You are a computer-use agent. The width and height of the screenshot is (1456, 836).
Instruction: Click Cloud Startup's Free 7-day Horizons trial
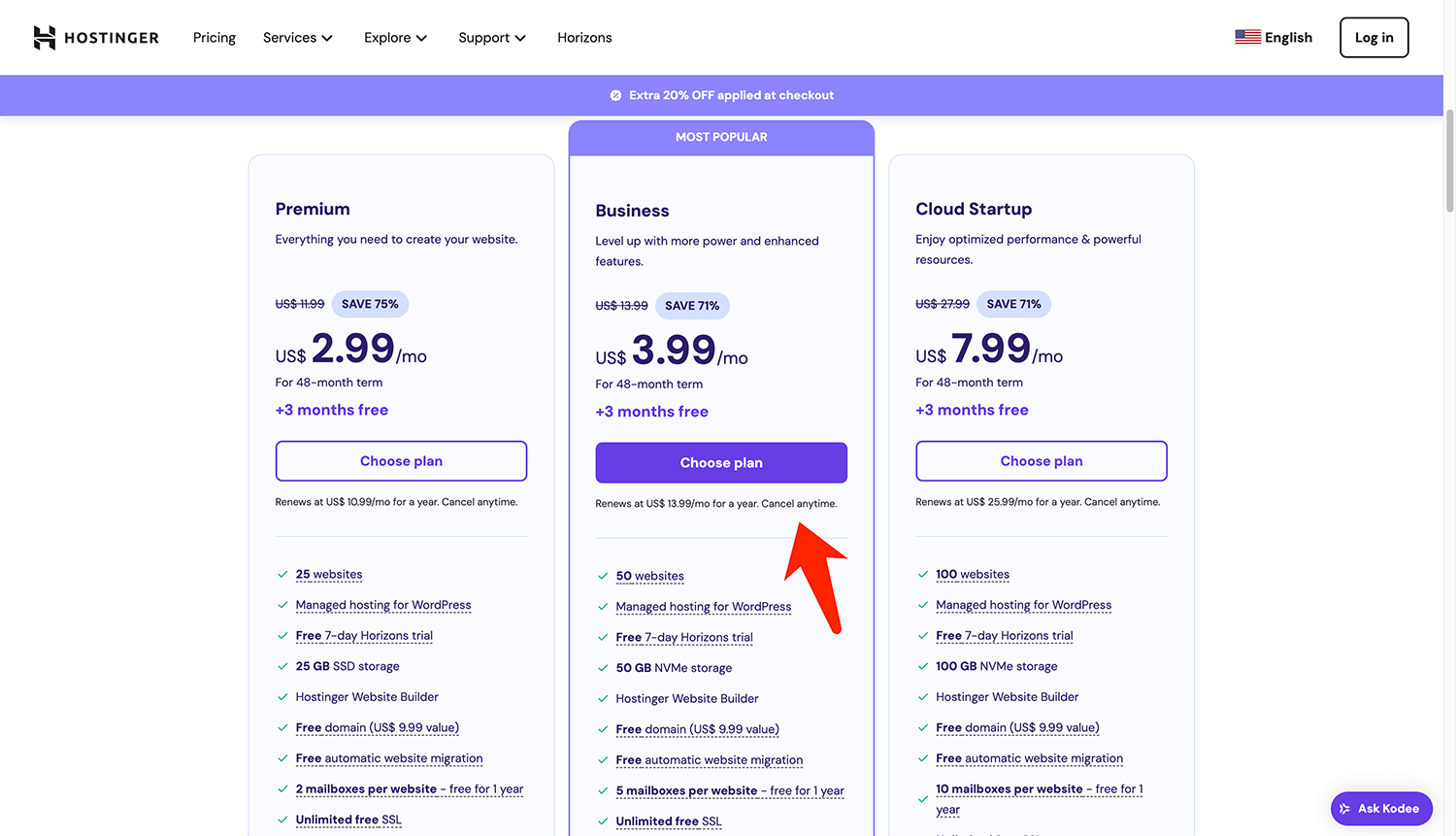(1005, 636)
